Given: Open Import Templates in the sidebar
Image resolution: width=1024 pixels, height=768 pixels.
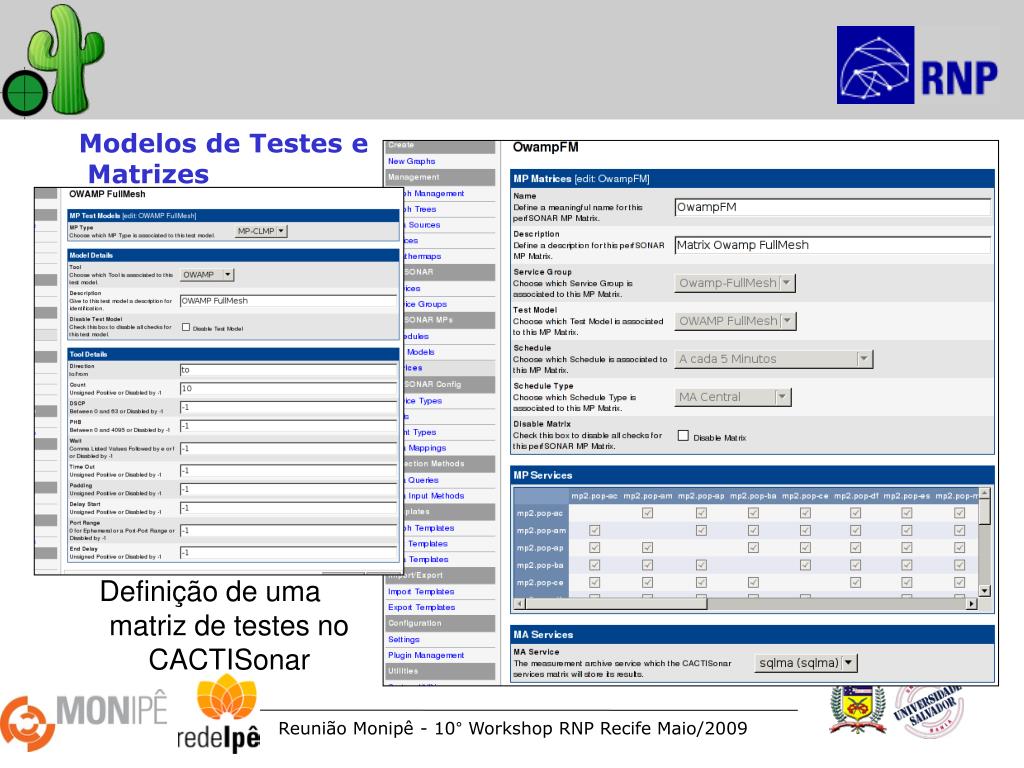Looking at the screenshot, I should (x=421, y=592).
